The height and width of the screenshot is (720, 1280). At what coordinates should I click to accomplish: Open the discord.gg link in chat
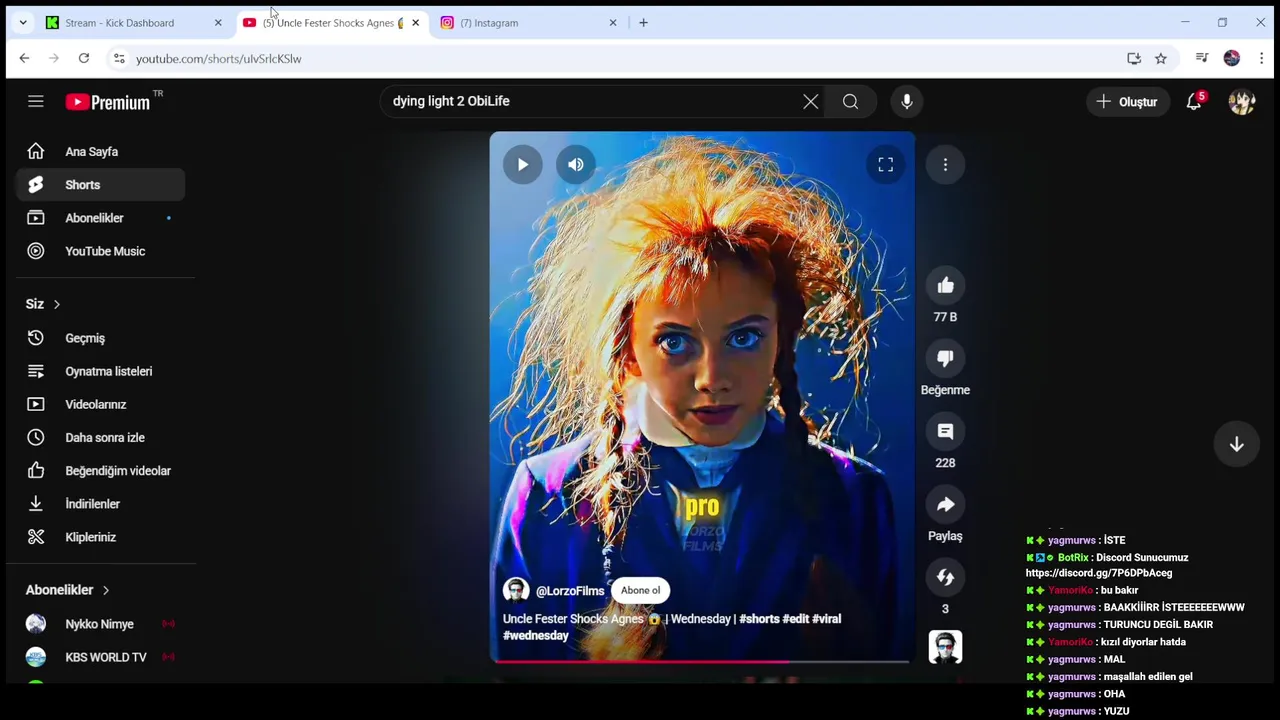[1099, 573]
